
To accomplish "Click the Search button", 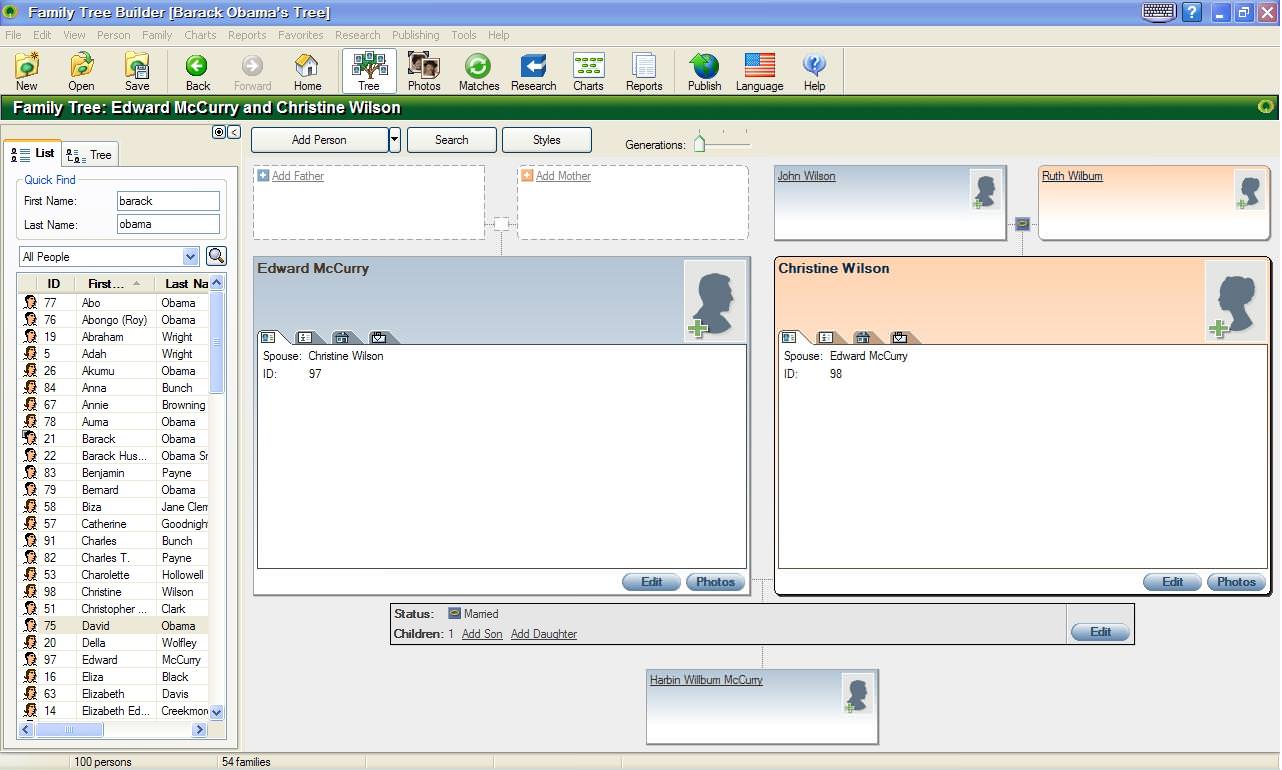I will coord(452,140).
